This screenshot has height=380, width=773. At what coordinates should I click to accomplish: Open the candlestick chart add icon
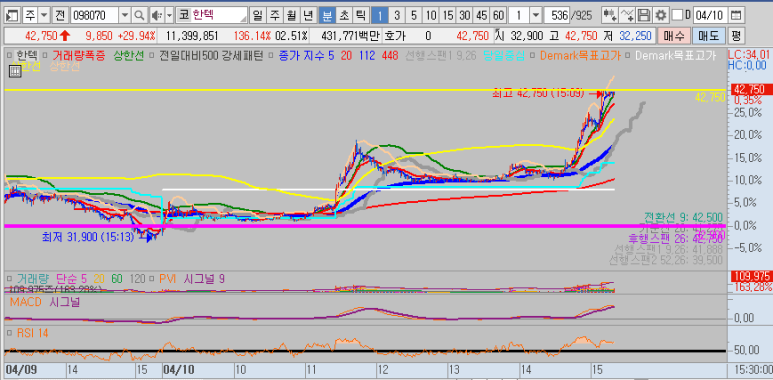tap(610, 15)
